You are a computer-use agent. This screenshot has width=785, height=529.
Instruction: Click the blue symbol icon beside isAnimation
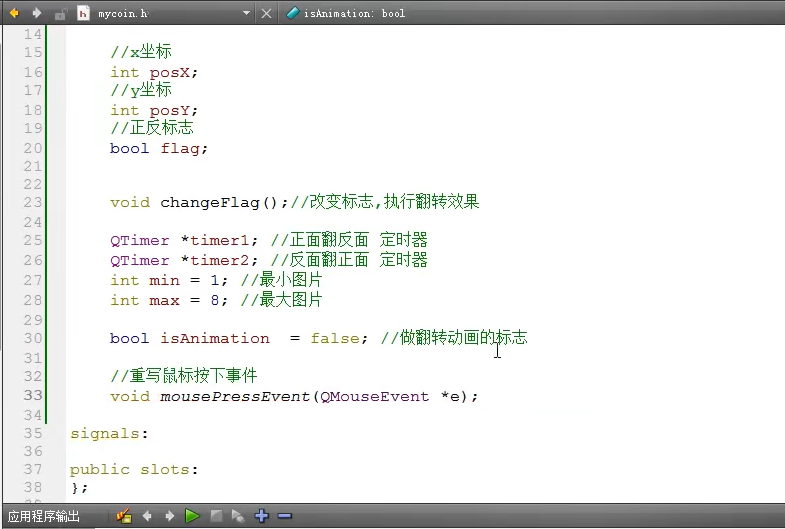coord(292,13)
